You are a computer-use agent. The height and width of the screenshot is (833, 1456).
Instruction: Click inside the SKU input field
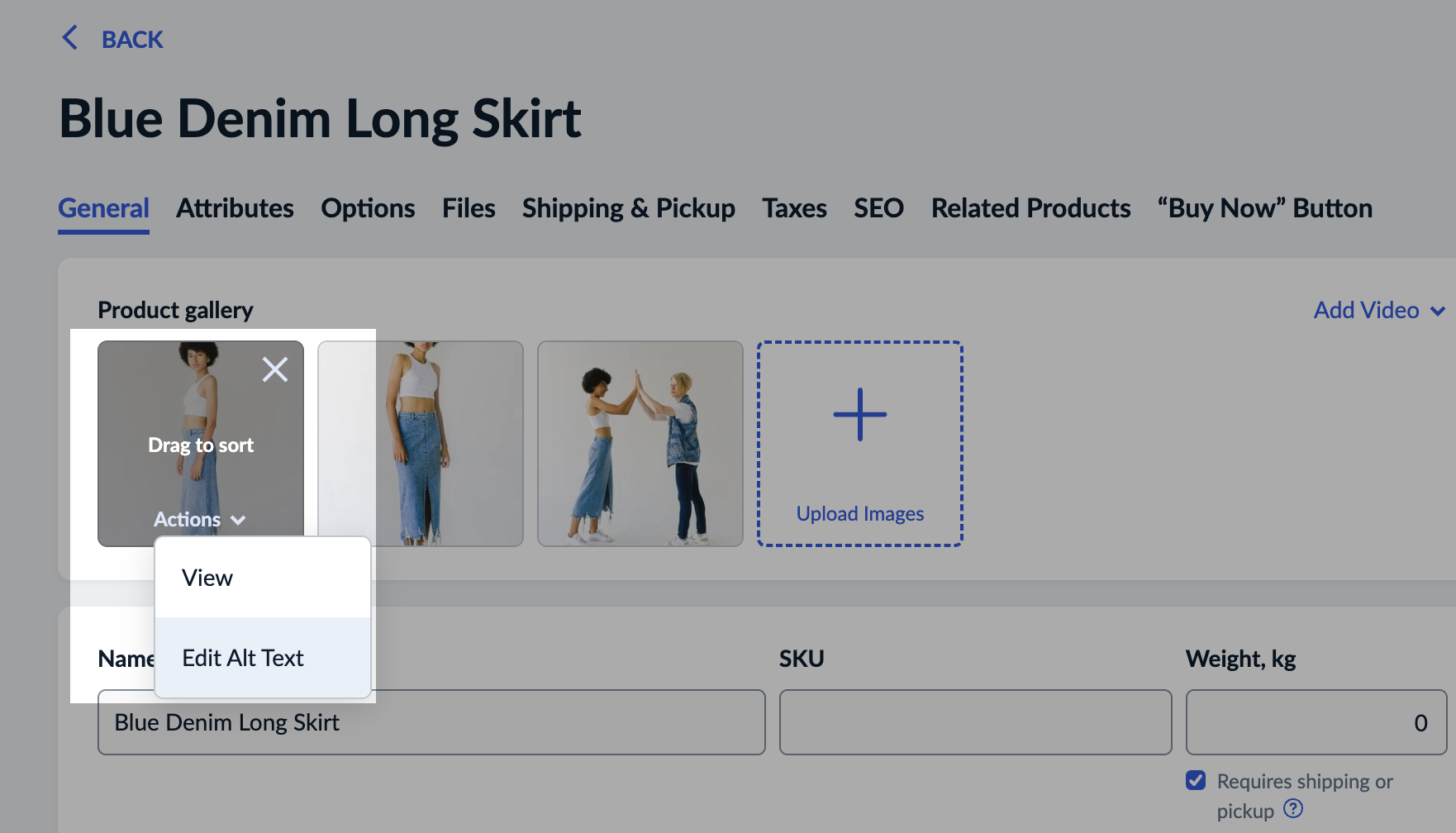tap(975, 721)
